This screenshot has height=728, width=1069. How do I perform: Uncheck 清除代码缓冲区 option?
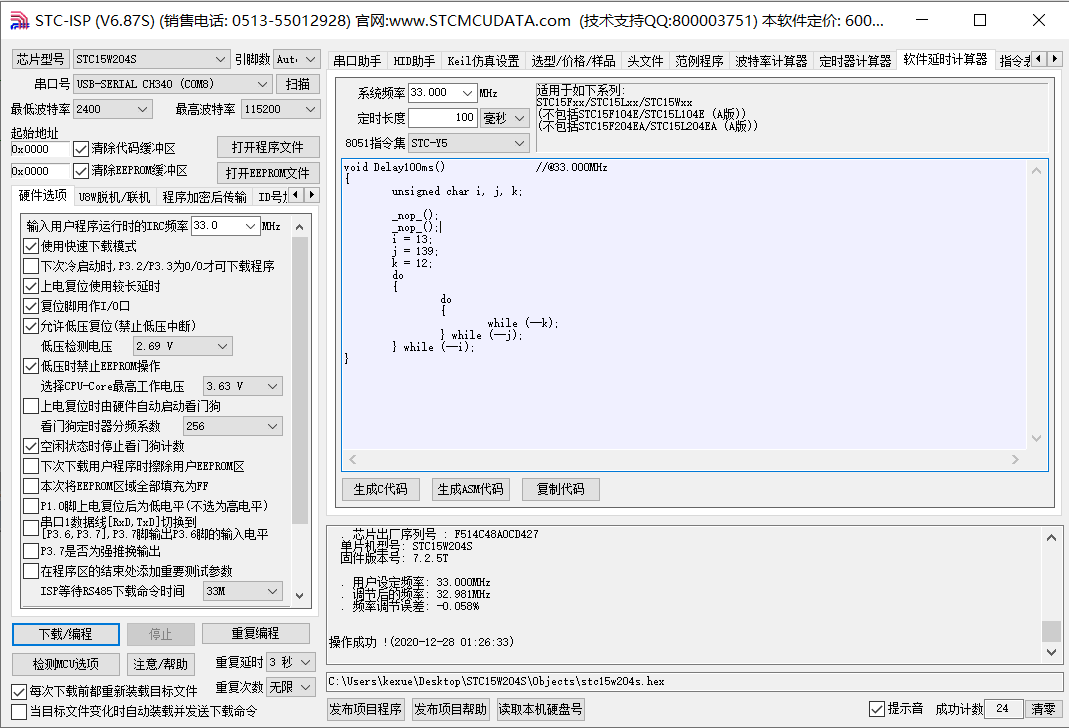pyautogui.click(x=82, y=149)
